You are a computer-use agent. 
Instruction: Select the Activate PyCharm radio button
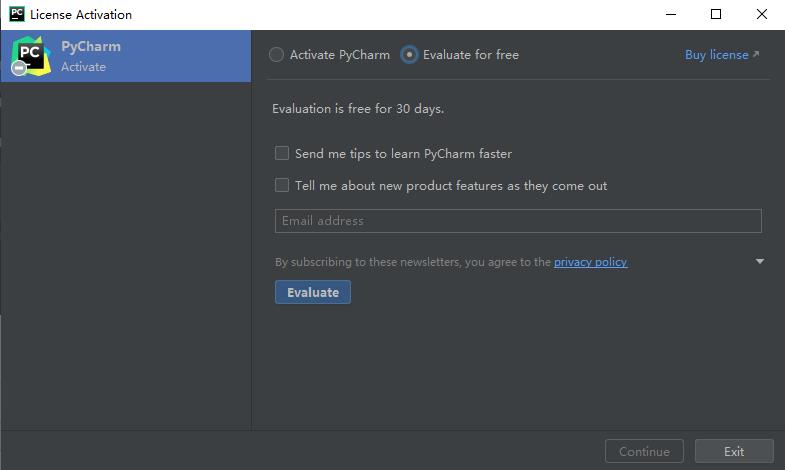click(277, 55)
